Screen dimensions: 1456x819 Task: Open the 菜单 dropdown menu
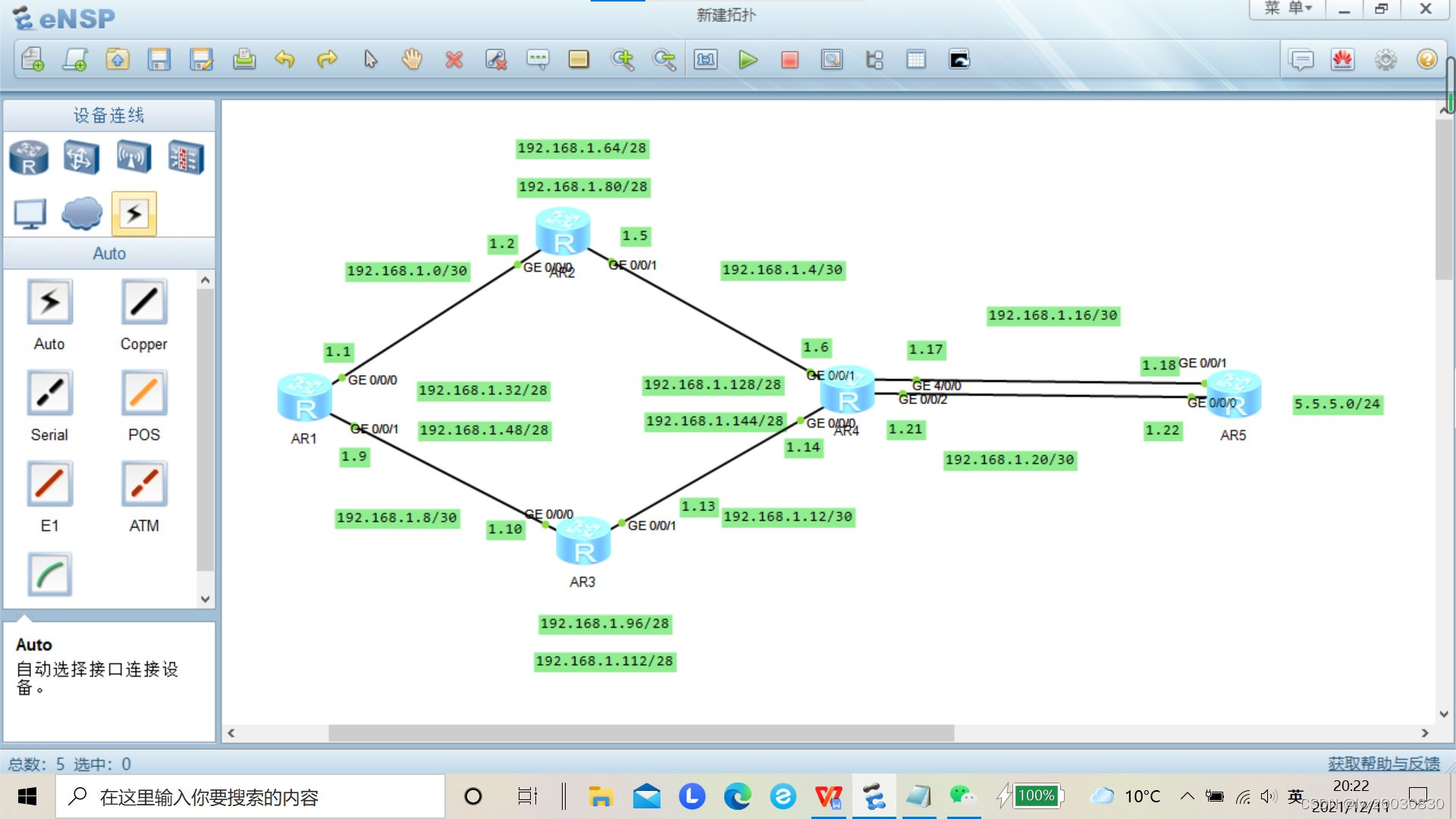1287,9
